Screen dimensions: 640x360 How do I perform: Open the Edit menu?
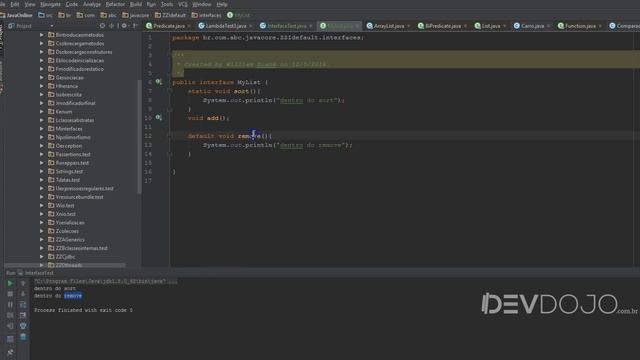(15, 4)
